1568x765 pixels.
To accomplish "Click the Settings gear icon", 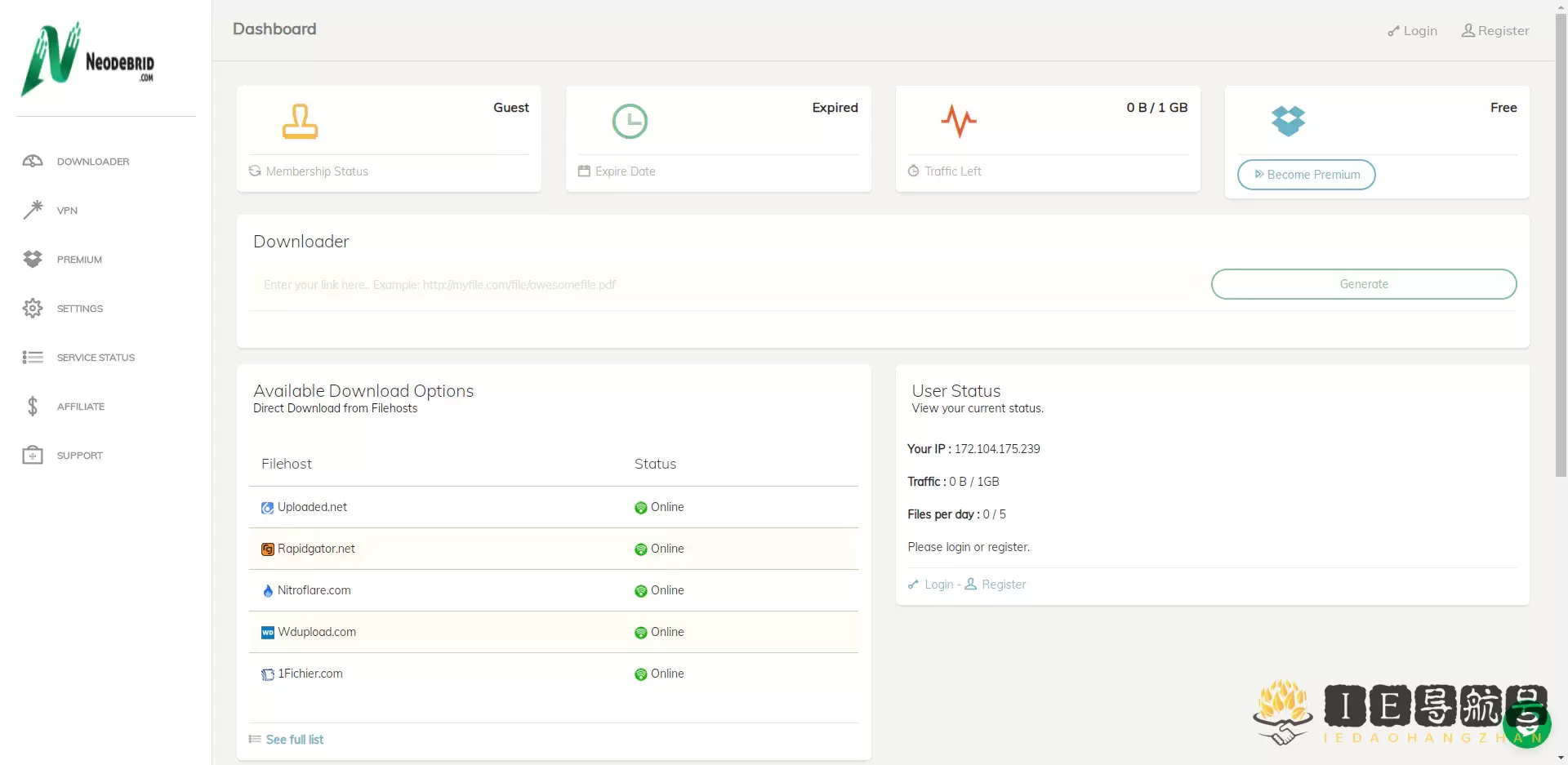I will (x=33, y=309).
